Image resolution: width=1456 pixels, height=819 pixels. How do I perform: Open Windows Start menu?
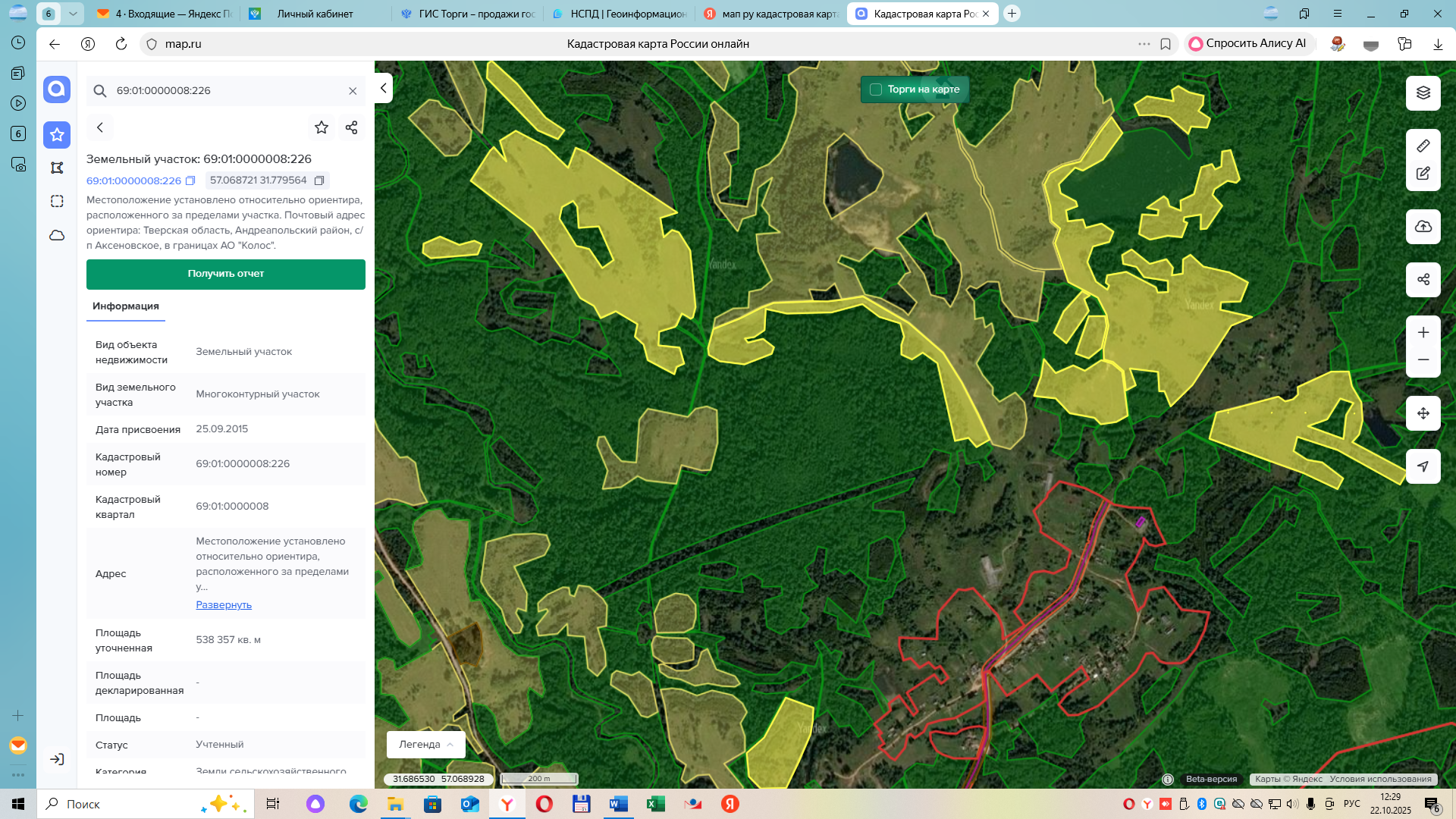[18, 804]
